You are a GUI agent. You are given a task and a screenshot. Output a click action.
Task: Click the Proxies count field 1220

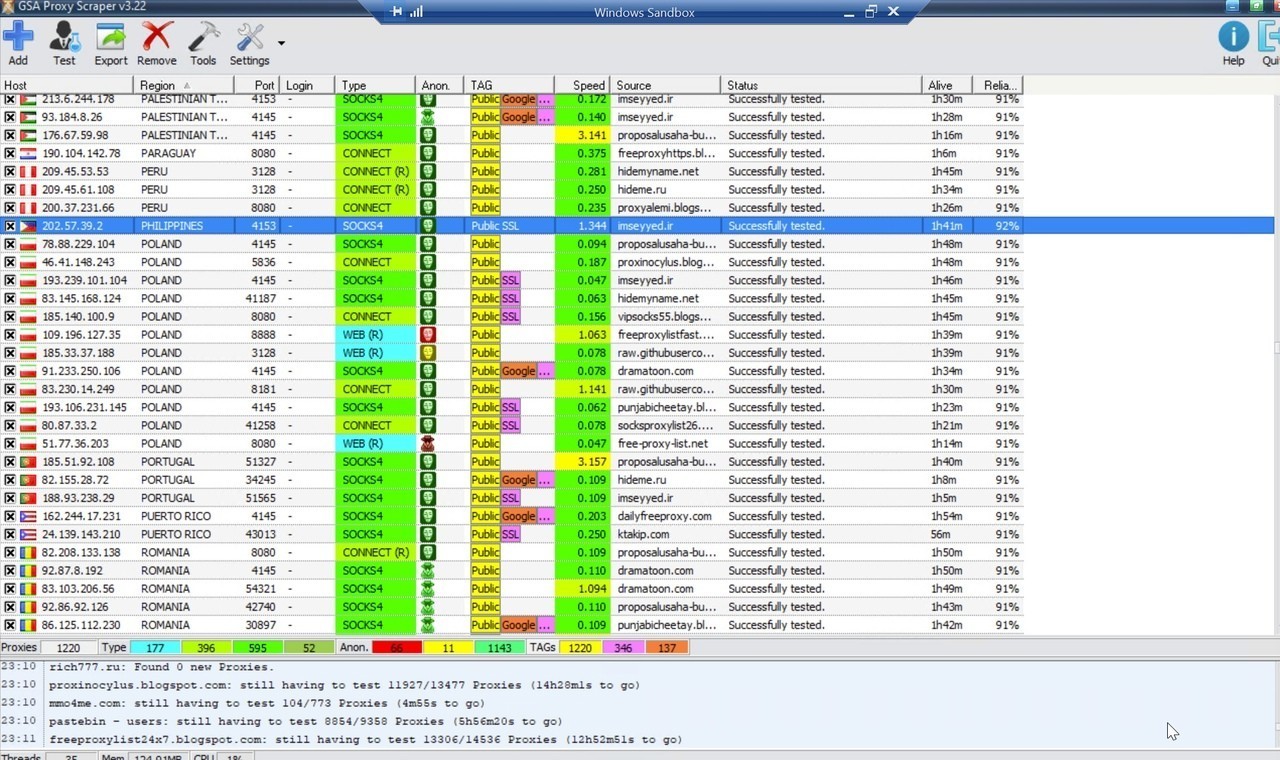pos(69,648)
